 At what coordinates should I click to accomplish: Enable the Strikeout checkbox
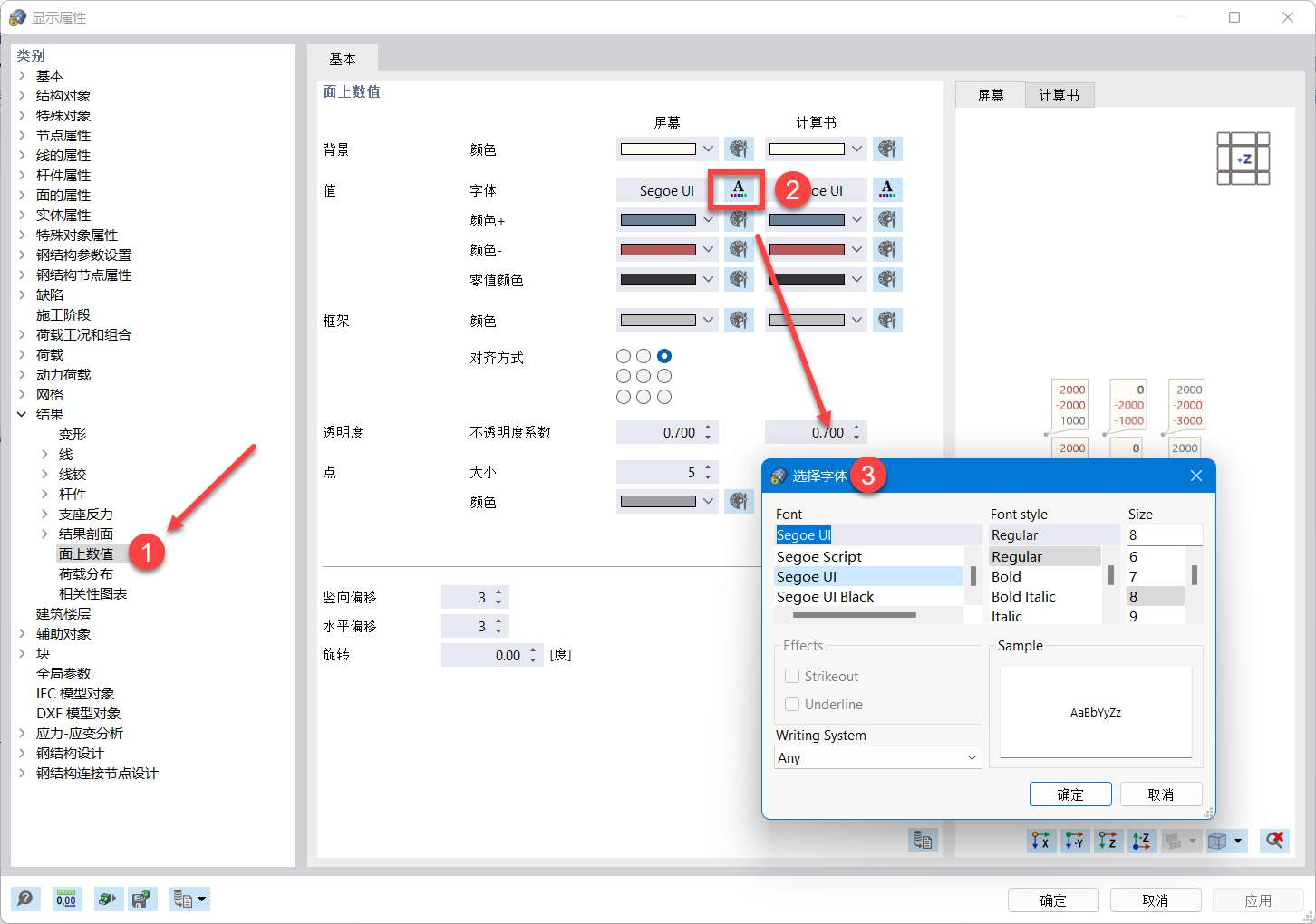[793, 676]
